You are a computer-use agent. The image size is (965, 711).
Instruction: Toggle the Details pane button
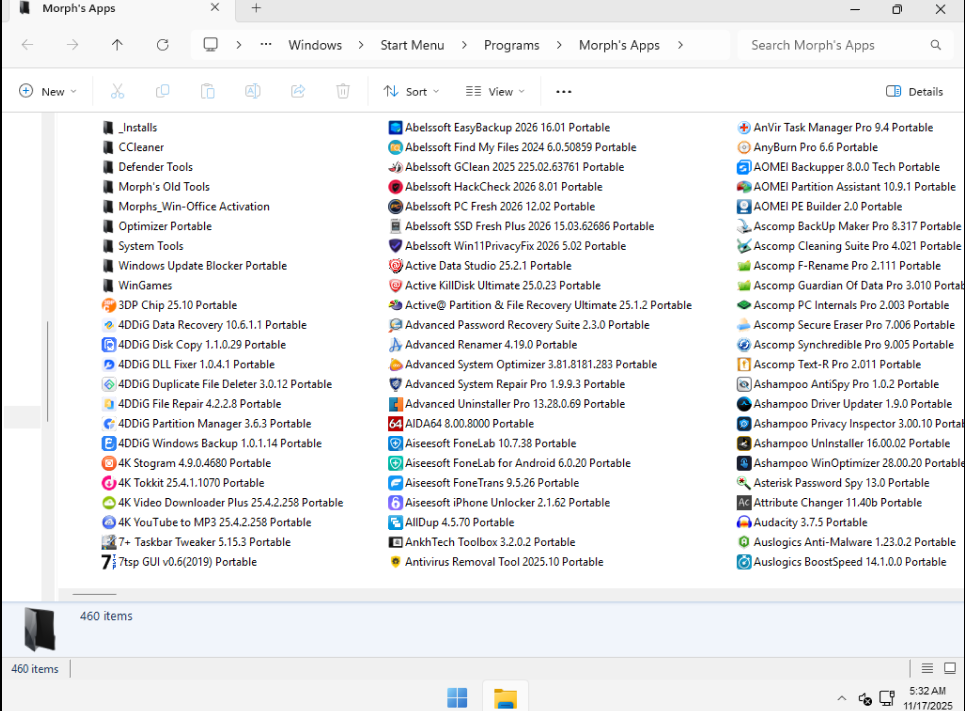tap(914, 91)
